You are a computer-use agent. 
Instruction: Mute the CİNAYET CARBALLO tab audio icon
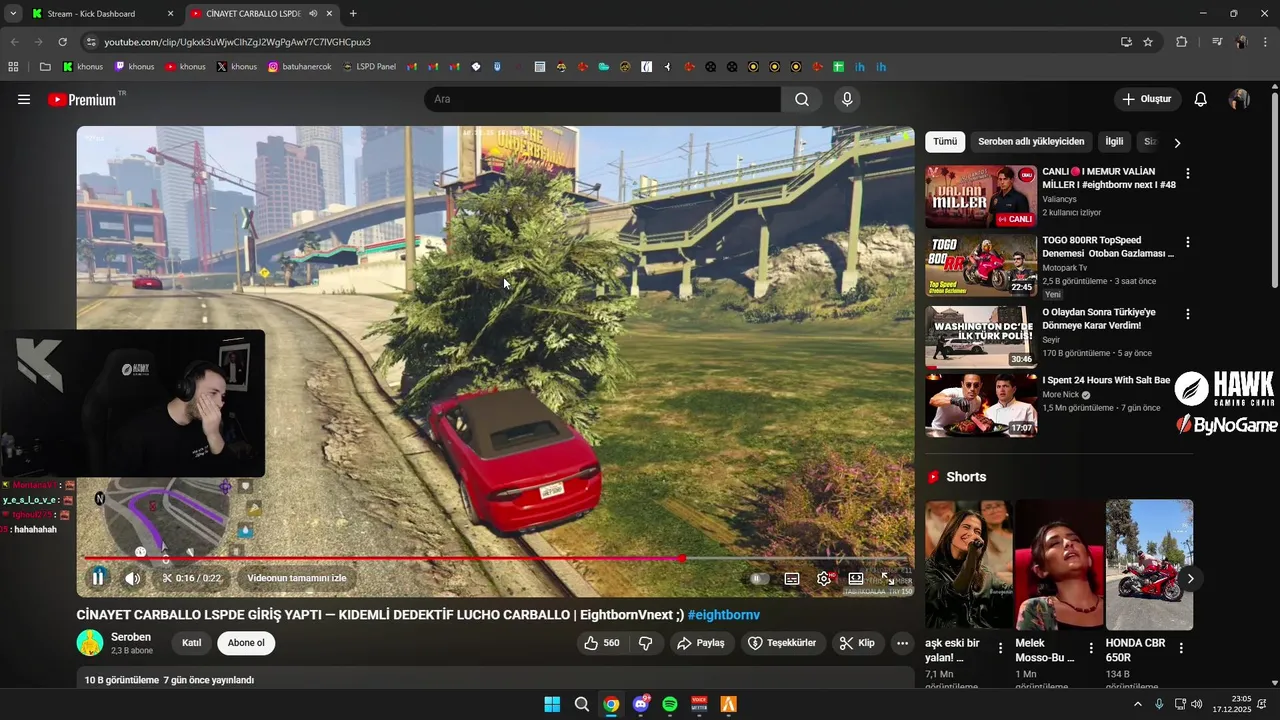click(313, 14)
